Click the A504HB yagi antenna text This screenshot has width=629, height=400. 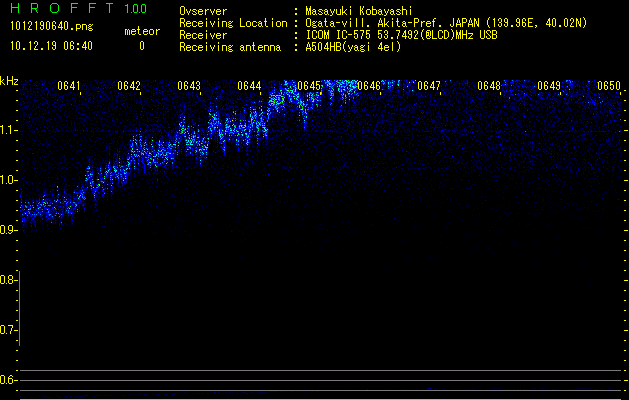(353, 47)
